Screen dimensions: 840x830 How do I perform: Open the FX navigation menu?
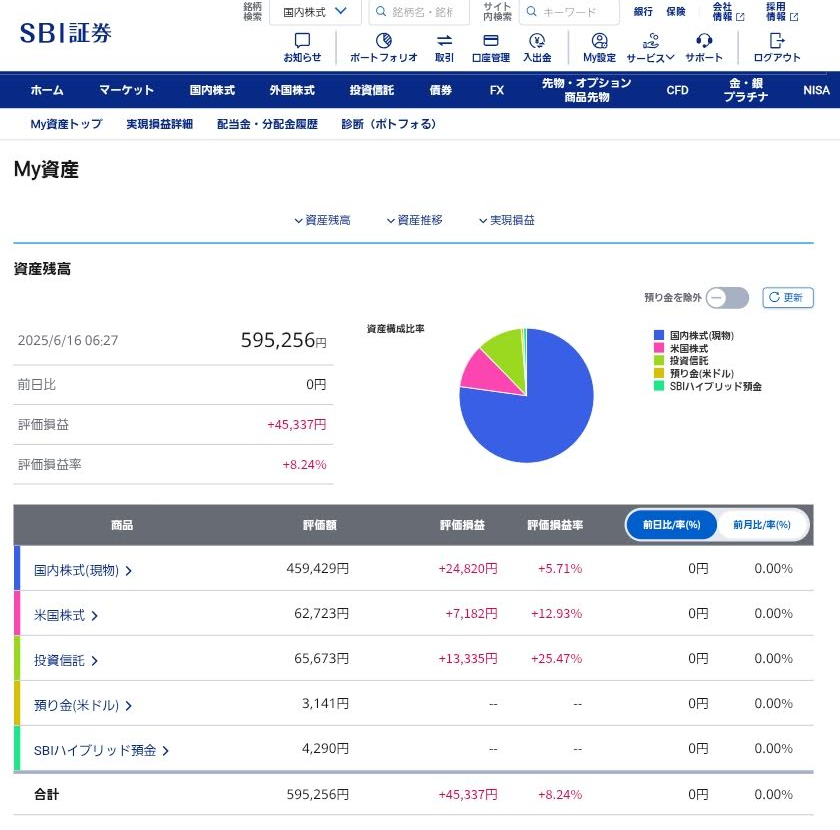pyautogui.click(x=497, y=90)
